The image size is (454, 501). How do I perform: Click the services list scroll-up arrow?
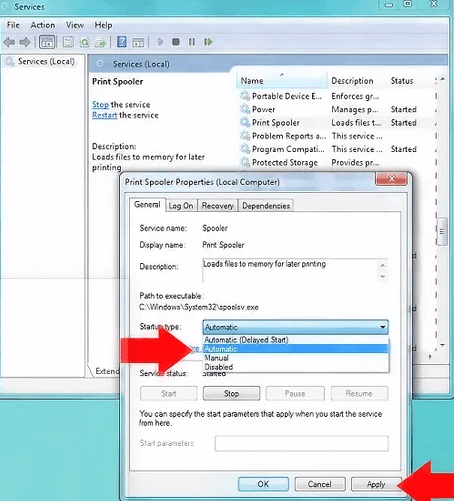click(x=442, y=79)
